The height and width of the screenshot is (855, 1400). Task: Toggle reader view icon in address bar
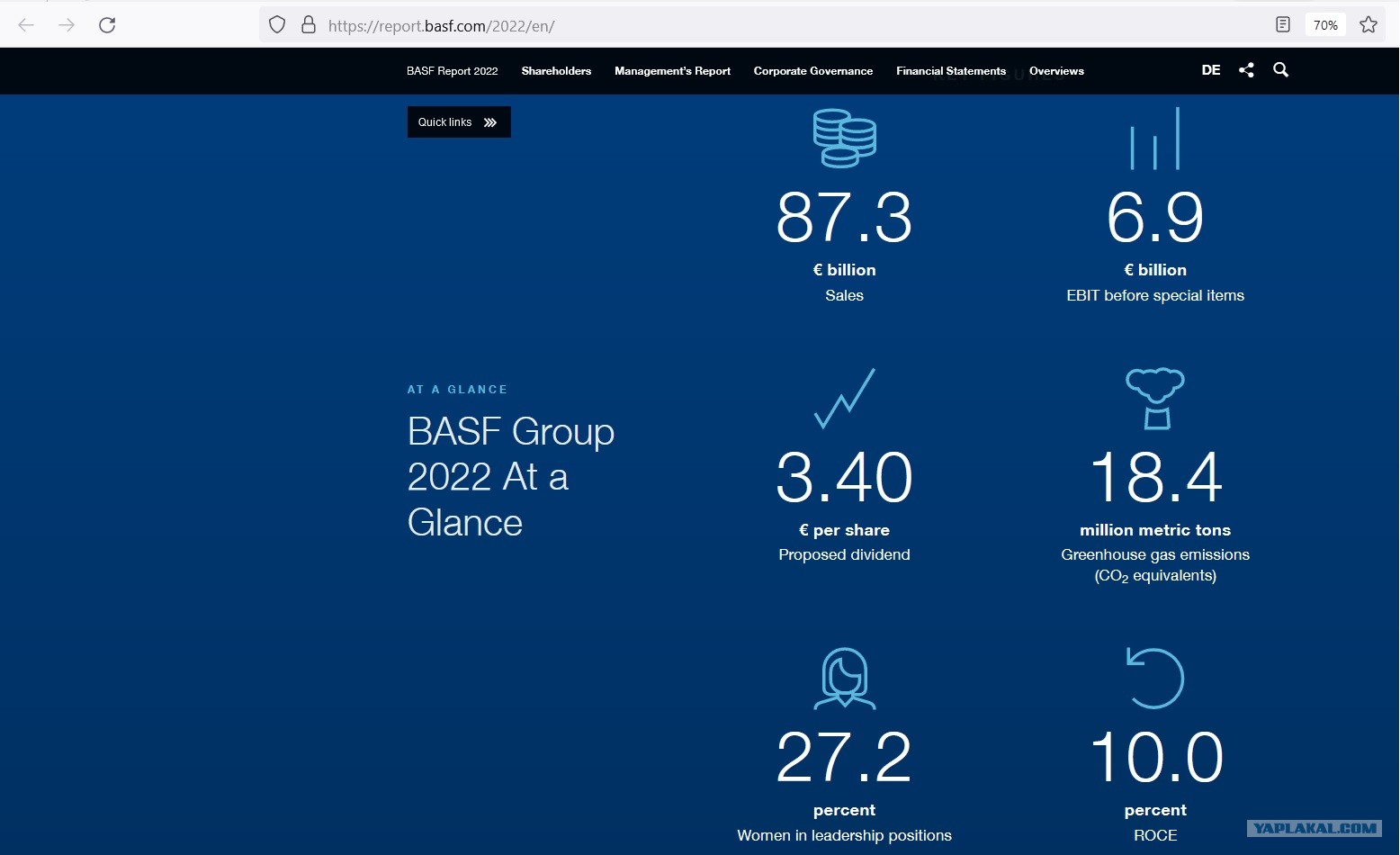[x=1283, y=25]
